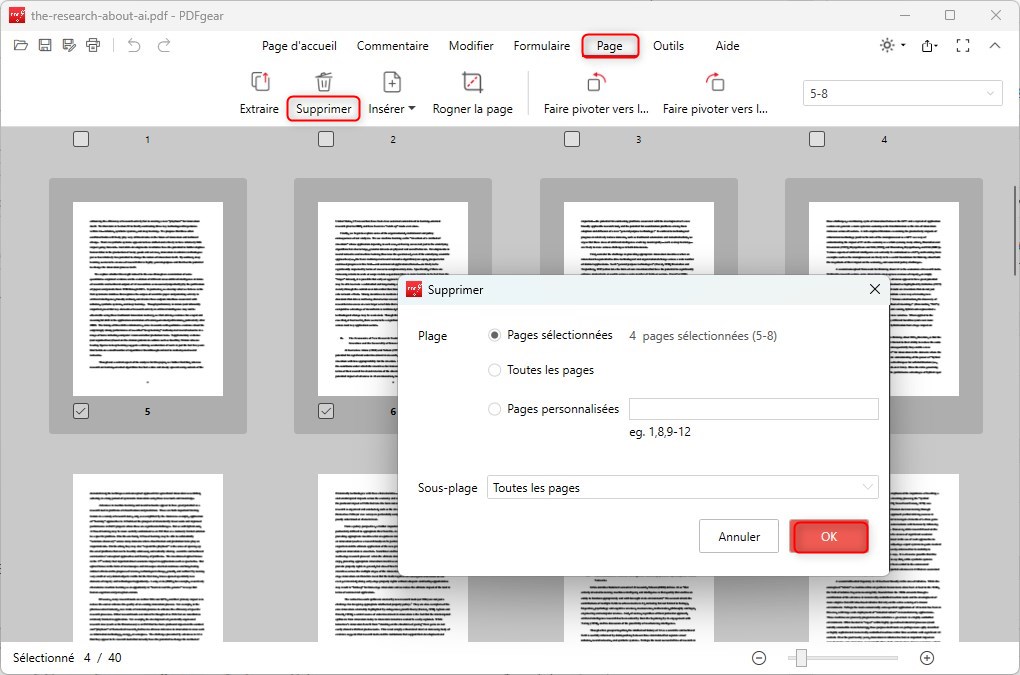The width and height of the screenshot is (1020, 675).
Task: Open the page range '5-8' combo box
Action: [901, 92]
